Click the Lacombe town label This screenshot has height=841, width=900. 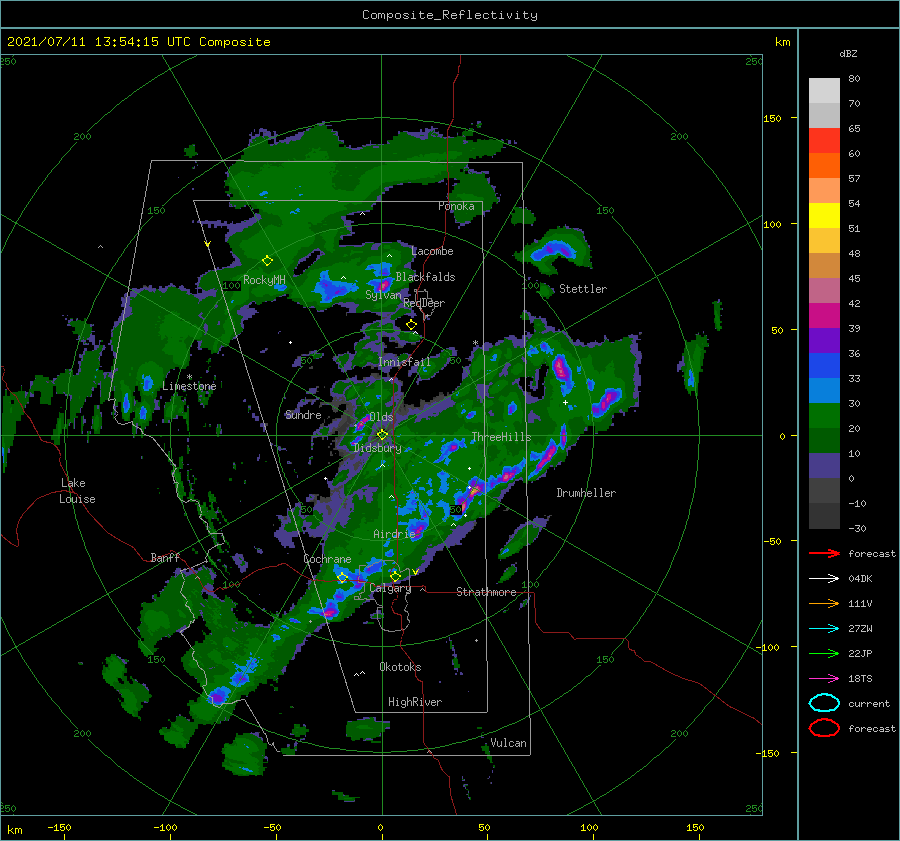coord(432,251)
